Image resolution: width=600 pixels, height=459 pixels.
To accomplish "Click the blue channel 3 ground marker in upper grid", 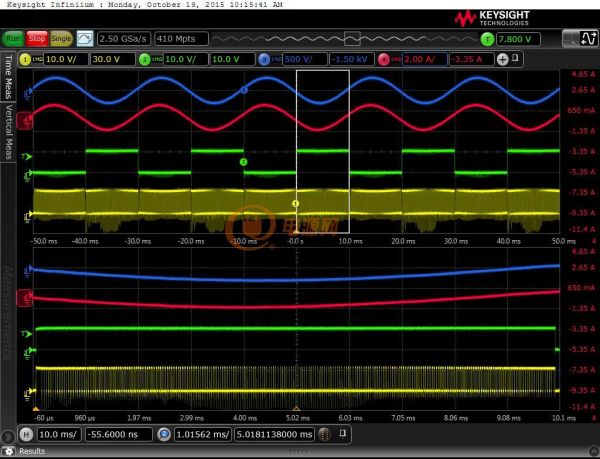I will click(28, 93).
